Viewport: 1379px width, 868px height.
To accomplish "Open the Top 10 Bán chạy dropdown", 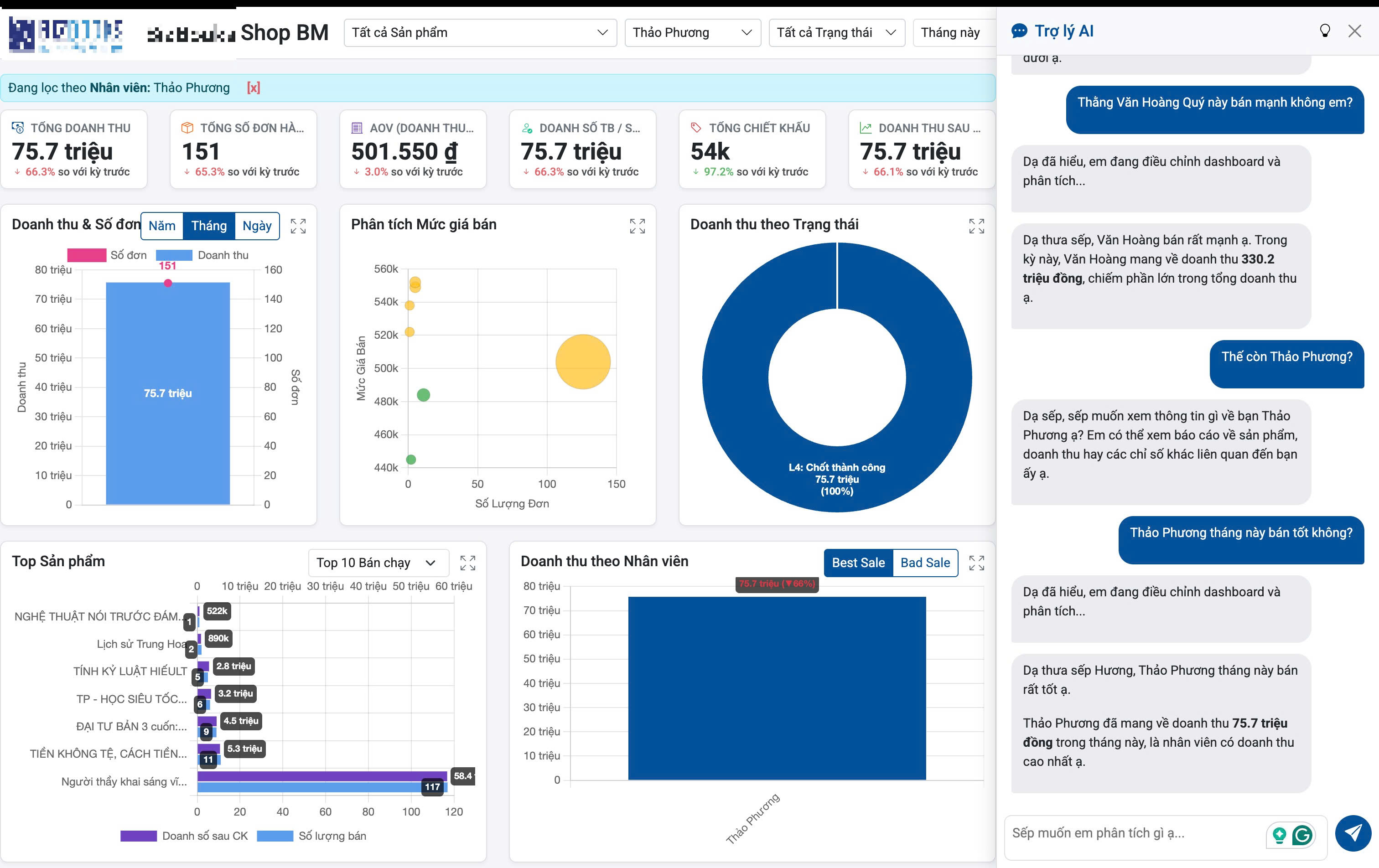I will (x=376, y=563).
